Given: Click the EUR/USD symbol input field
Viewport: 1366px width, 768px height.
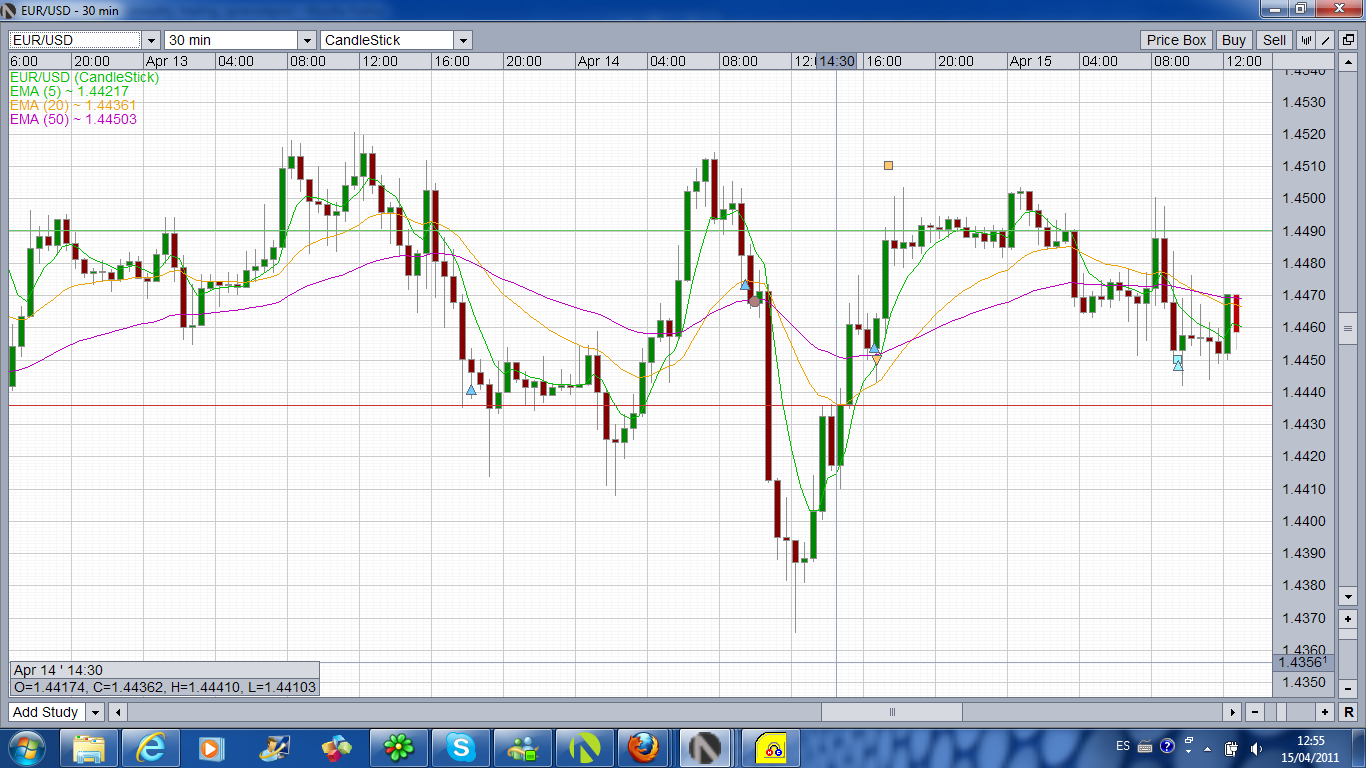Looking at the screenshot, I should pos(75,40).
